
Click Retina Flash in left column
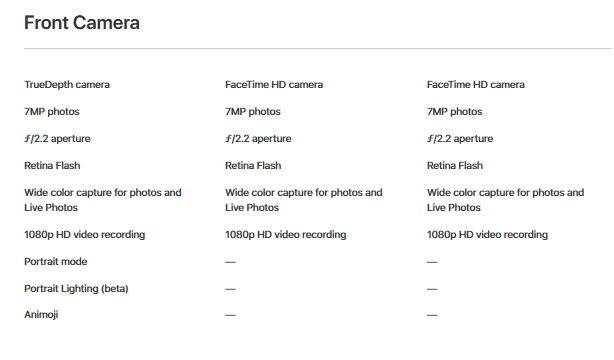pos(52,166)
